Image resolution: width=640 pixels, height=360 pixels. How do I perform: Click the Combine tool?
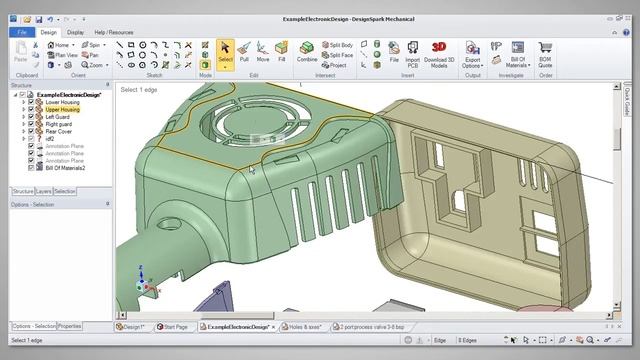tap(307, 52)
